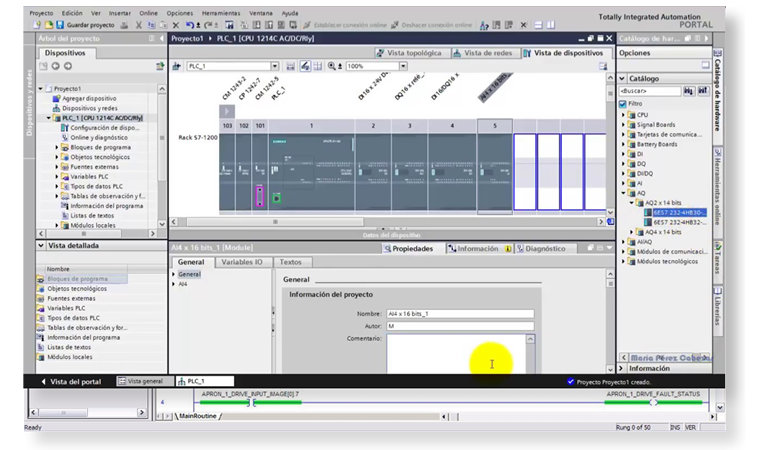Click Deshacer conexión online button
Screen dimensions: 768x450
click(432, 25)
